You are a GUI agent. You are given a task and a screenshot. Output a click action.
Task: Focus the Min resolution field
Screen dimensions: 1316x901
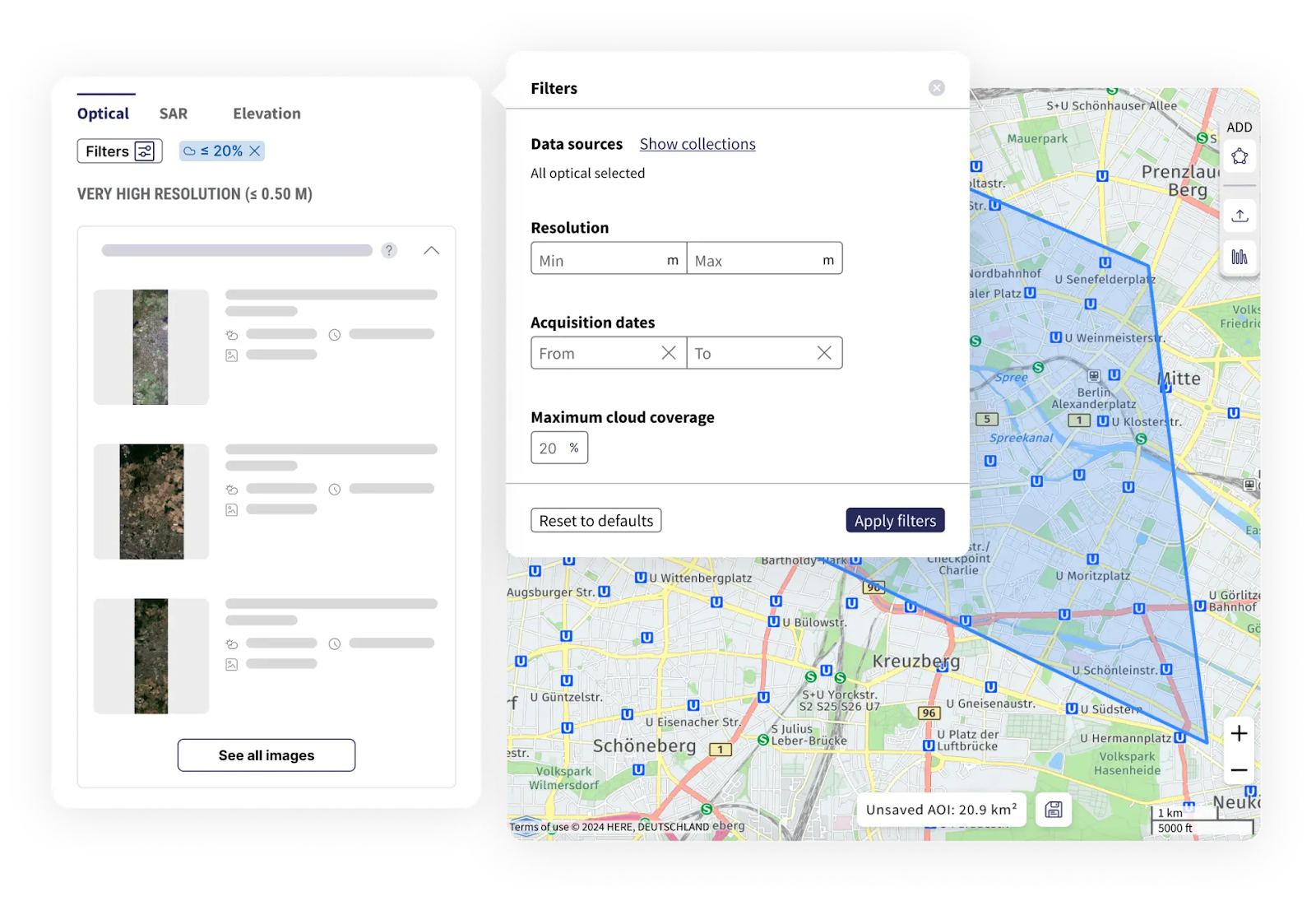(x=609, y=258)
